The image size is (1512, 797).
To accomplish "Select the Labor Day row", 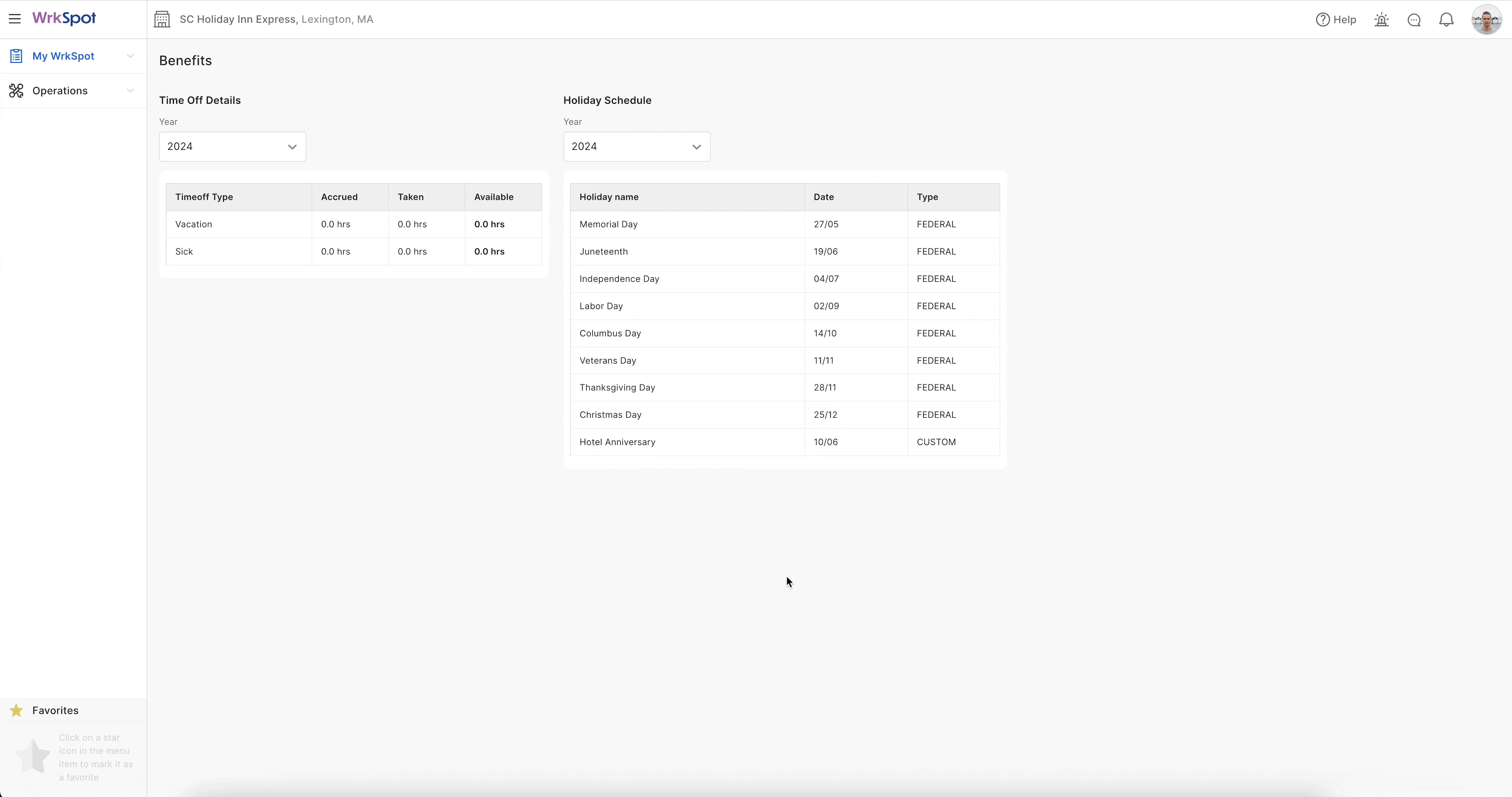I will click(x=785, y=306).
